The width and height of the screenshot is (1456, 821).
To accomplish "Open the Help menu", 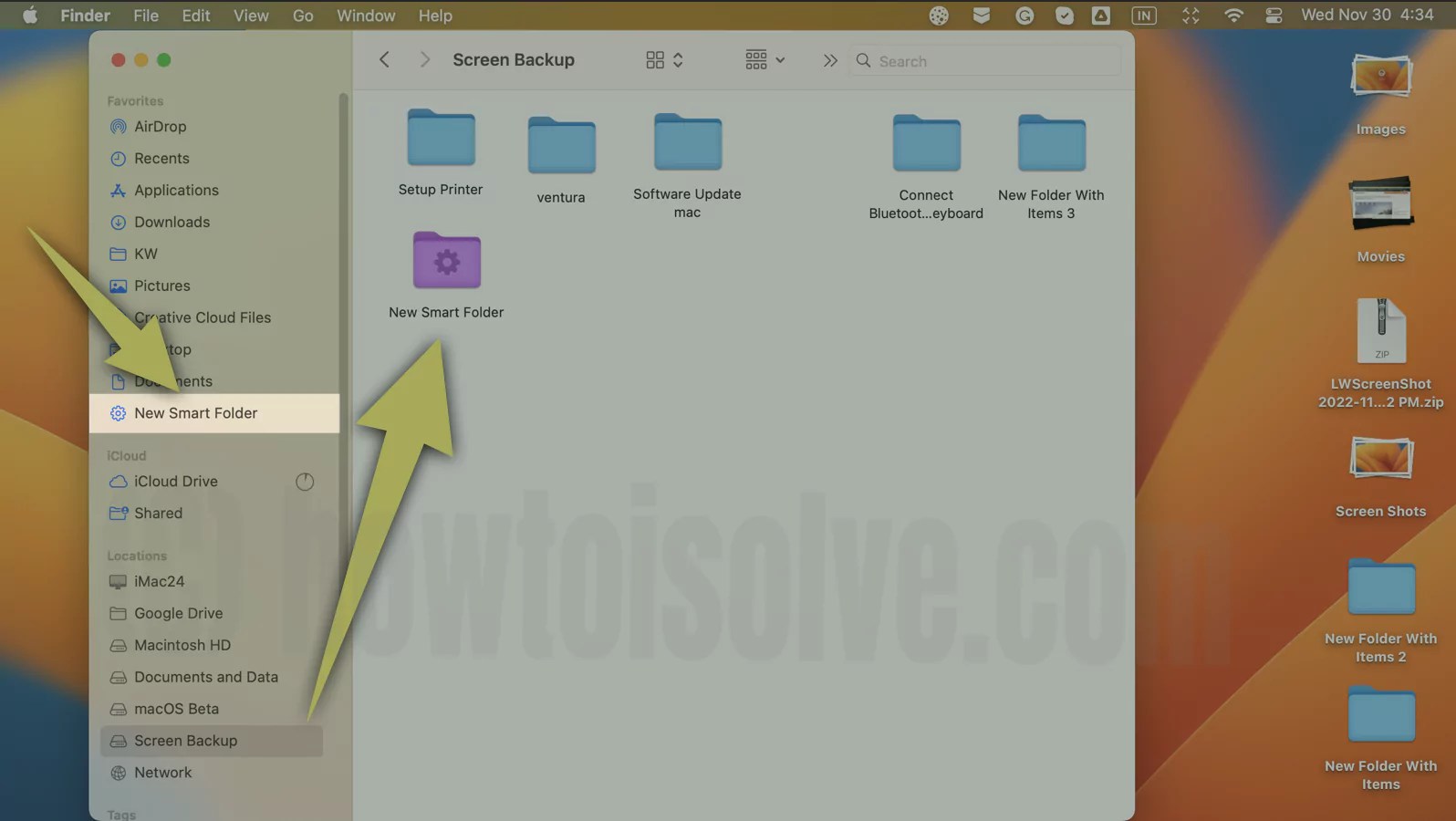I will click(x=435, y=16).
